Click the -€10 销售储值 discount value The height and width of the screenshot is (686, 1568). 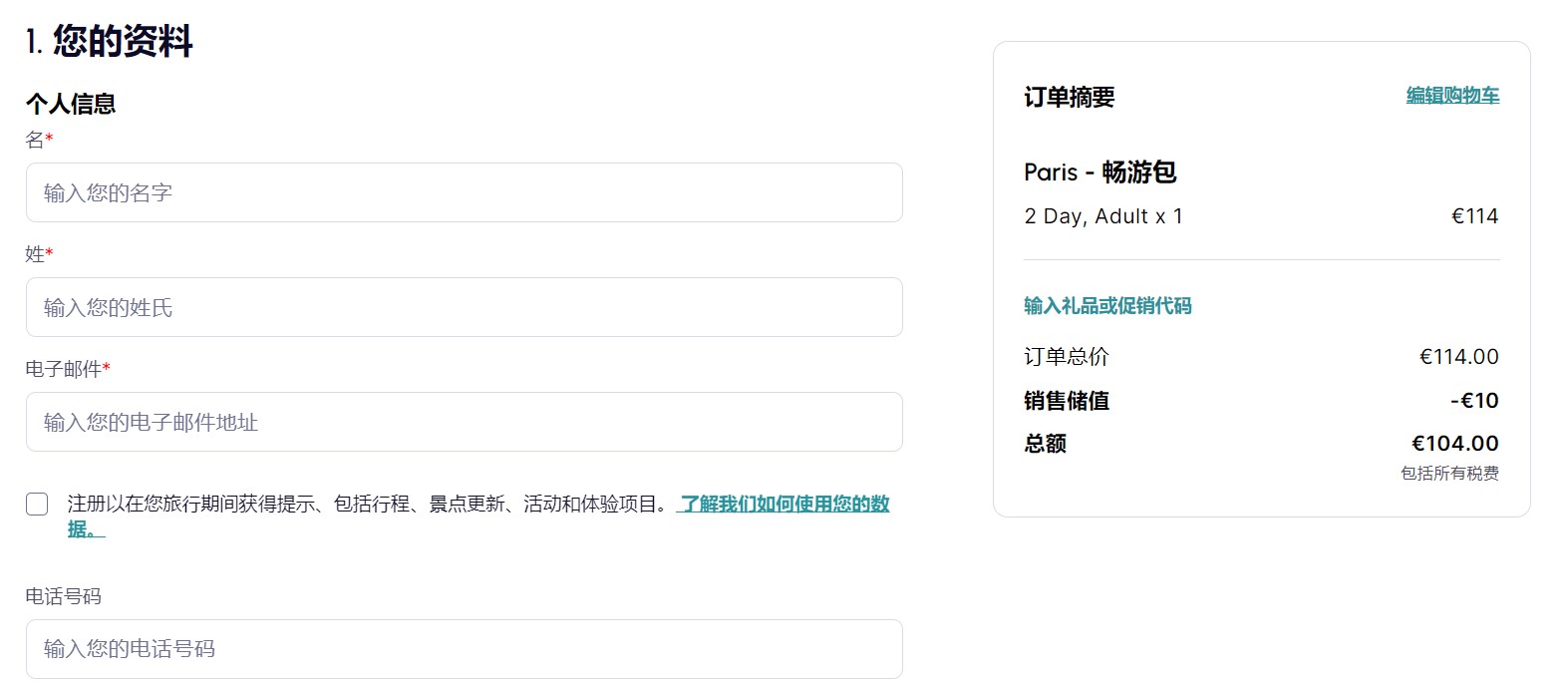[1474, 401]
